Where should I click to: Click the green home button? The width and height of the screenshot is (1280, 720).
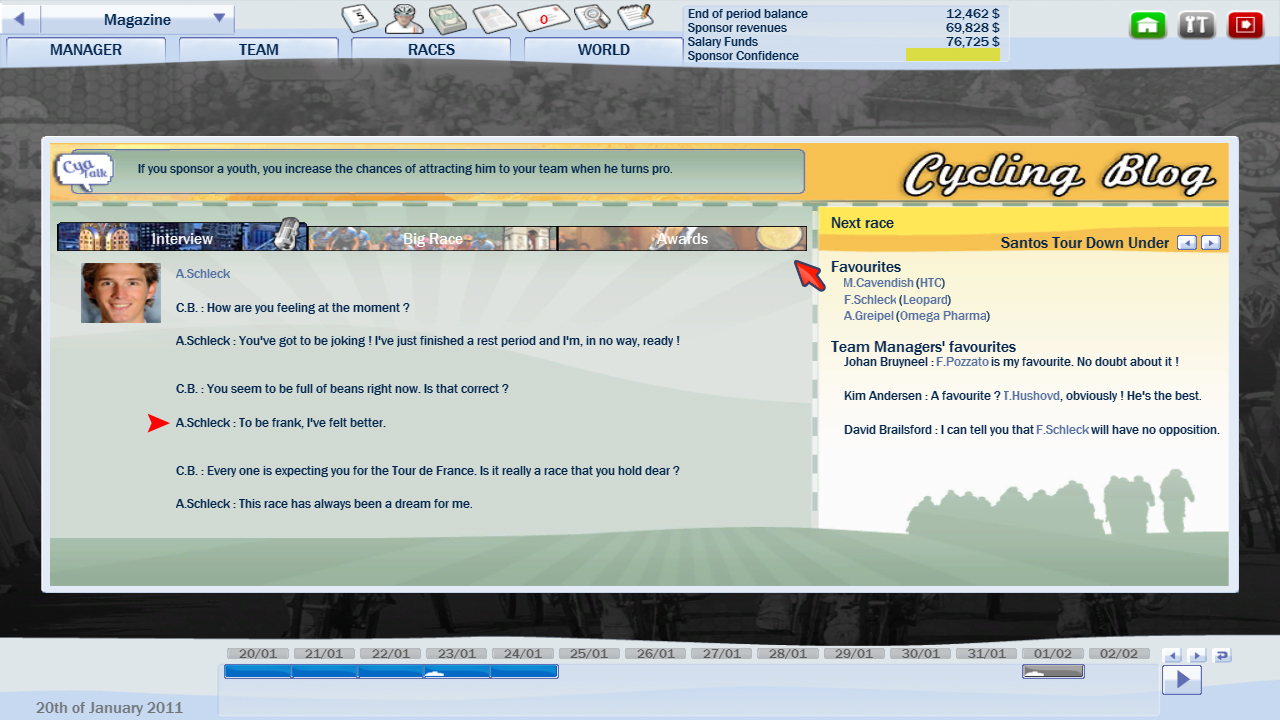click(1148, 25)
